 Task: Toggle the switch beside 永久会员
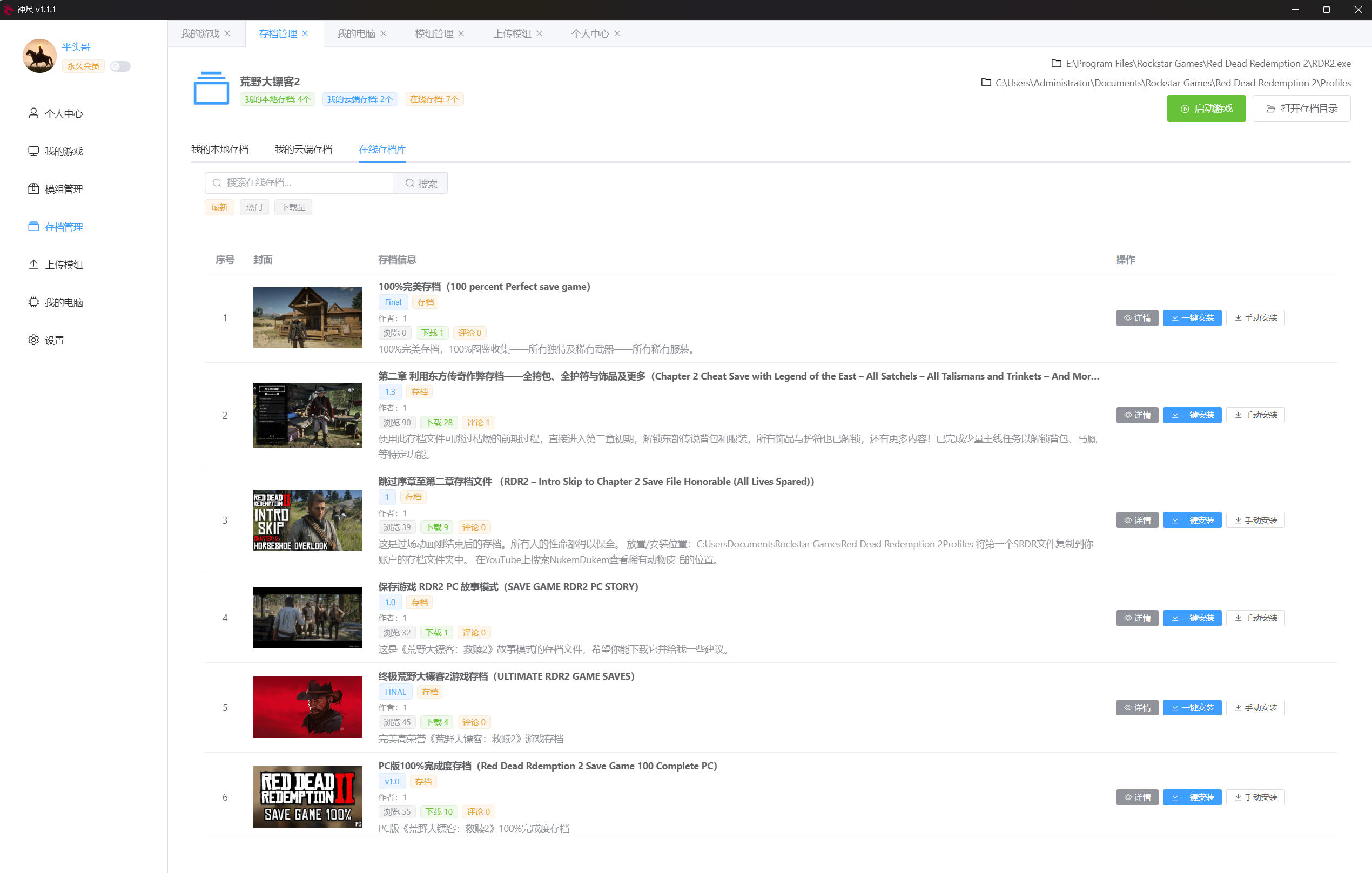pyautogui.click(x=120, y=66)
